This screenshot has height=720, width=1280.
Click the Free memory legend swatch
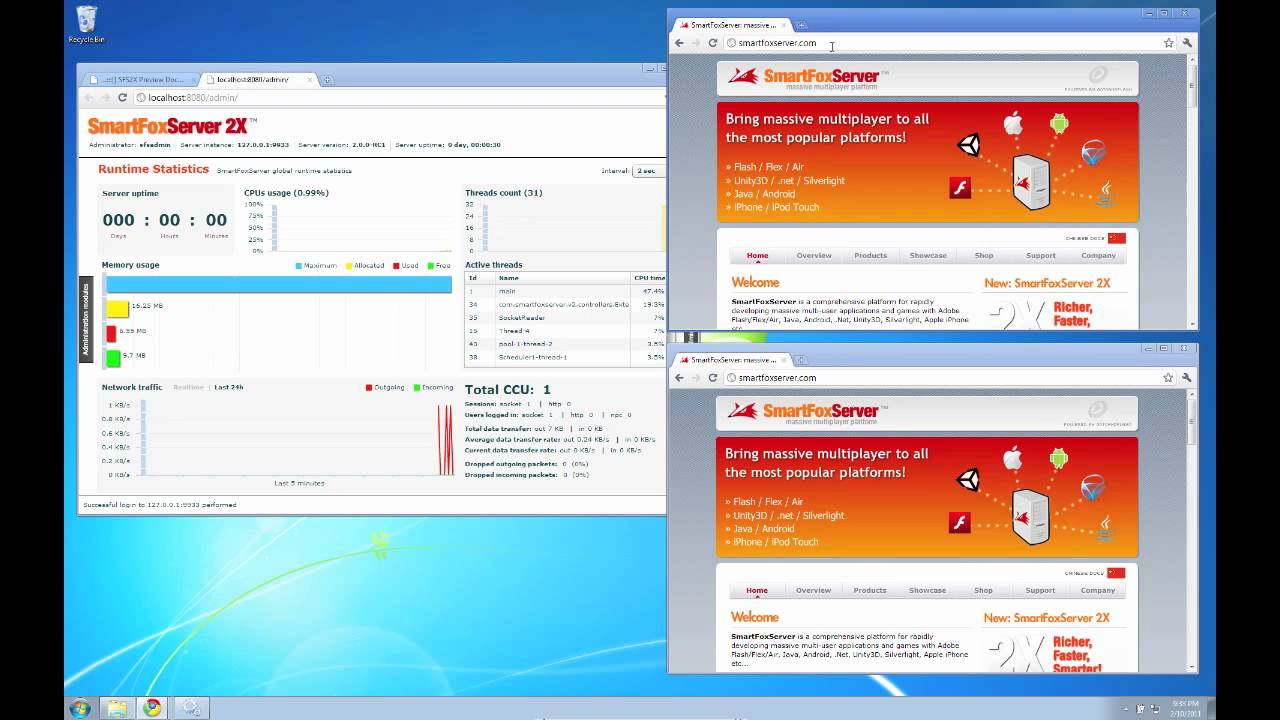(431, 266)
